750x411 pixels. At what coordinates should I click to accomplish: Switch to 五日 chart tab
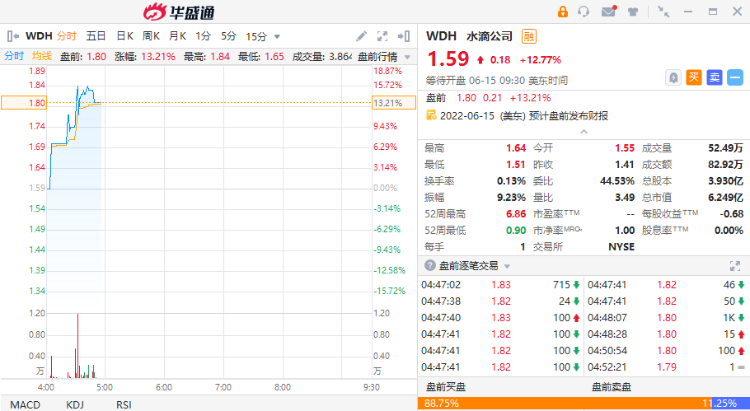click(96, 36)
